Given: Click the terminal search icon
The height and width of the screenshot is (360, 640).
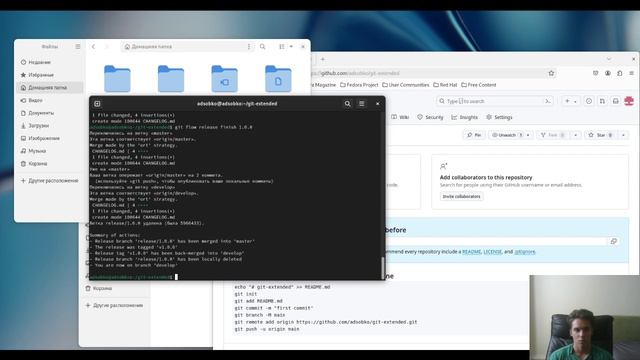Looking at the screenshot, I should [x=347, y=104].
